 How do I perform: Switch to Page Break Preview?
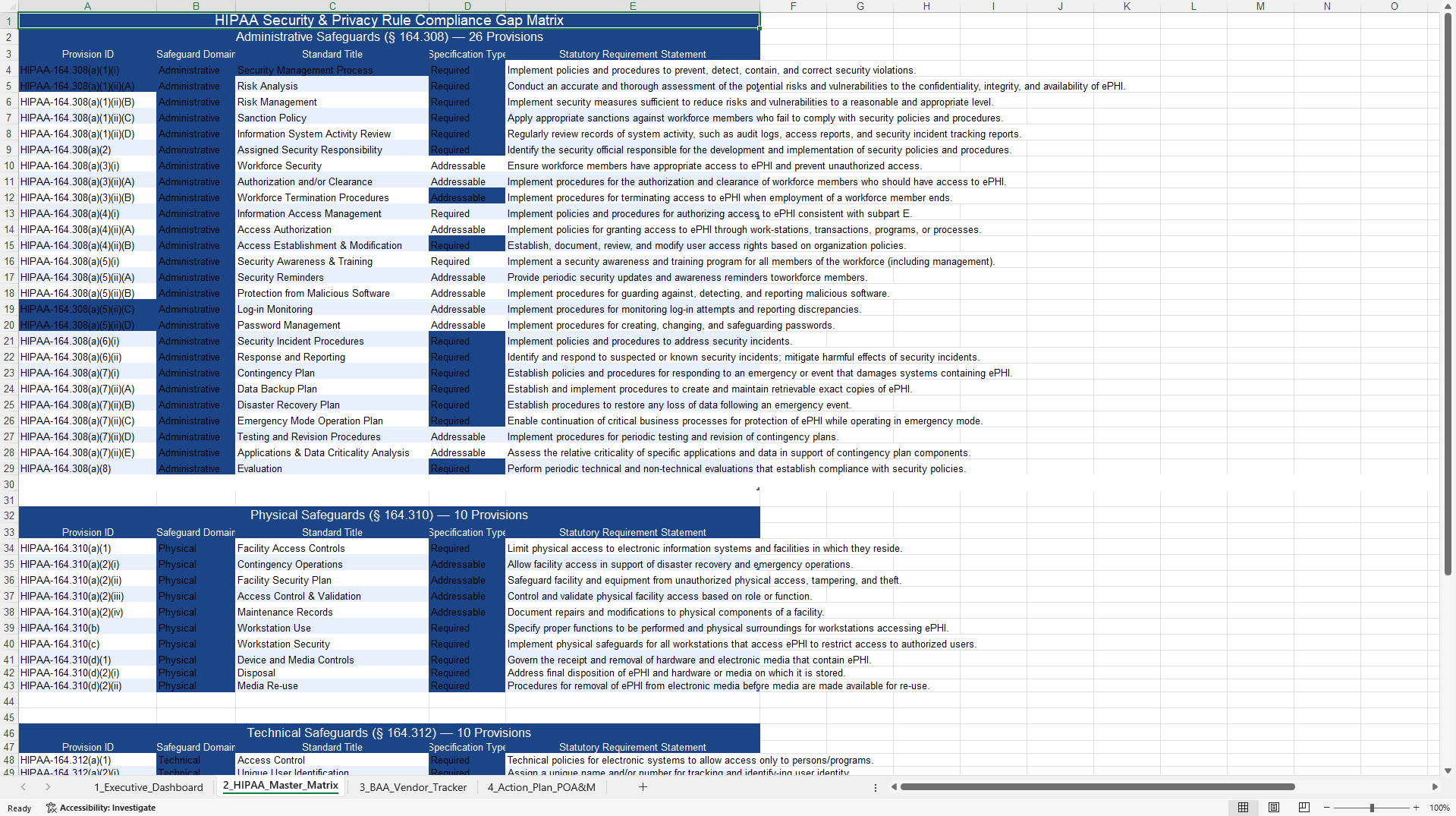(1304, 808)
